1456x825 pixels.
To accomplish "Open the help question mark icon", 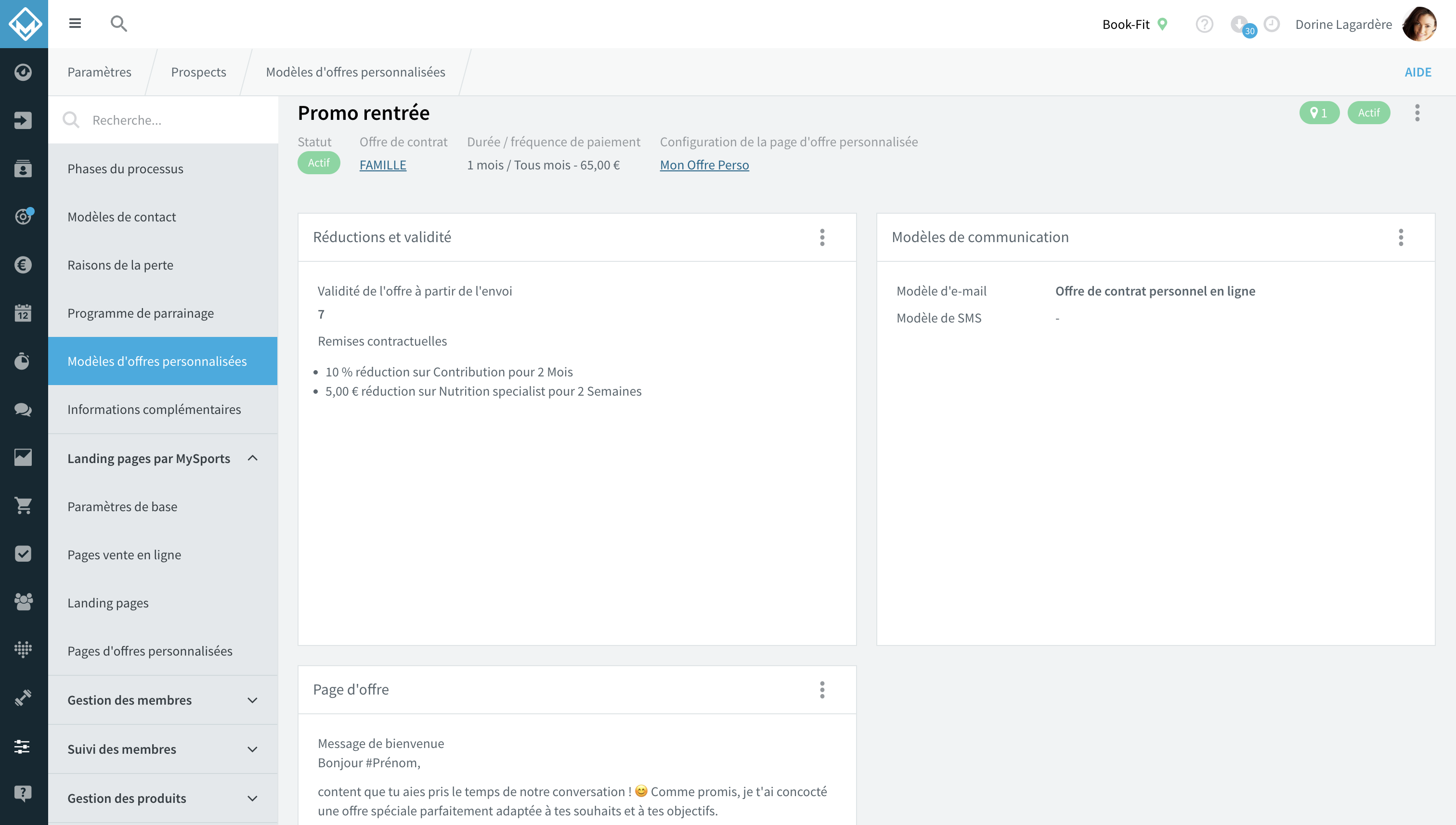I will [1204, 25].
